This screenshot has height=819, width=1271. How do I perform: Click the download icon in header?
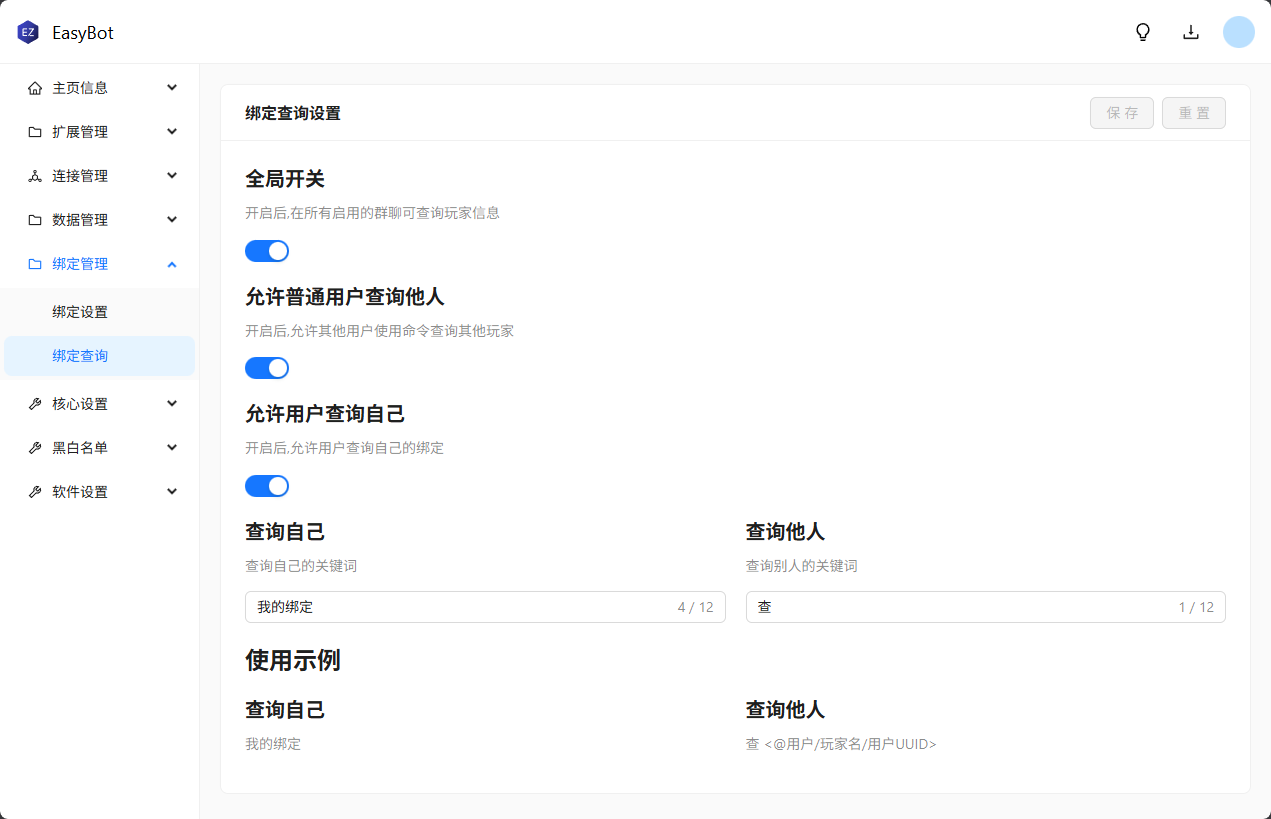pyautogui.click(x=1191, y=32)
